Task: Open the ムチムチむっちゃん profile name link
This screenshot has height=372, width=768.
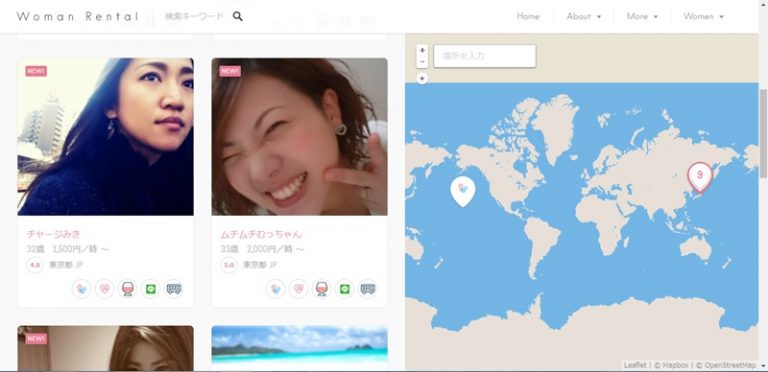Action: click(261, 234)
